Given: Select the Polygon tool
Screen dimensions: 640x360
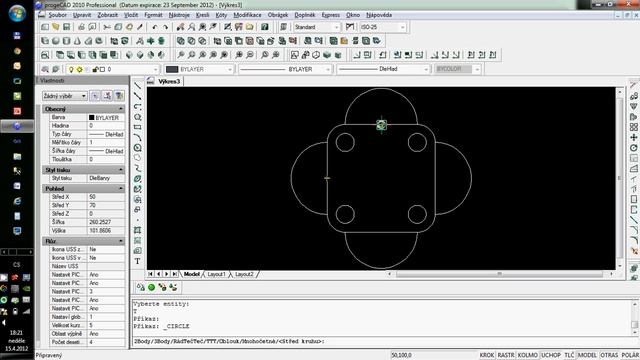Looking at the screenshot, I should click(x=138, y=117).
